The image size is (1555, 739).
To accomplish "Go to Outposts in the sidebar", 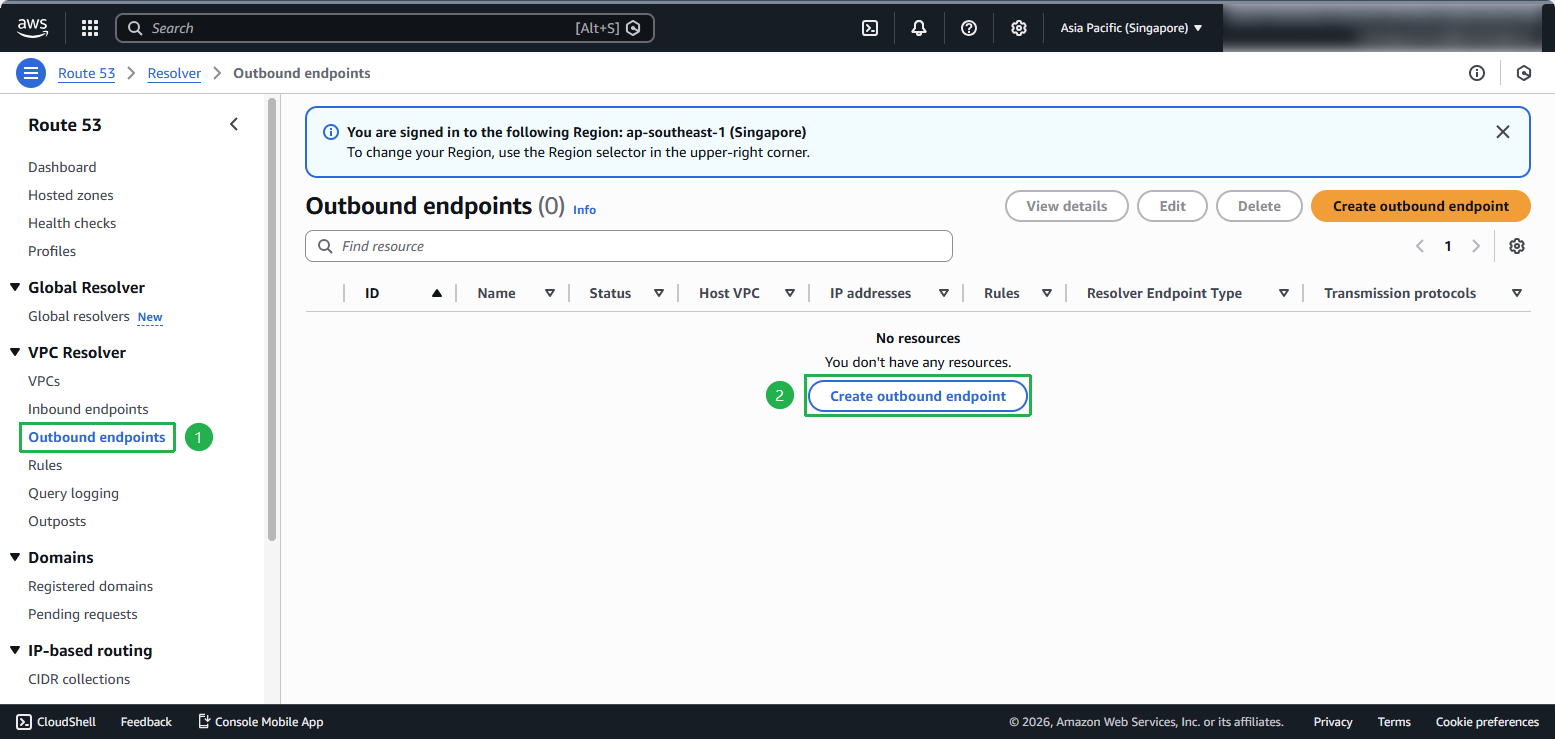I will pyautogui.click(x=57, y=521).
